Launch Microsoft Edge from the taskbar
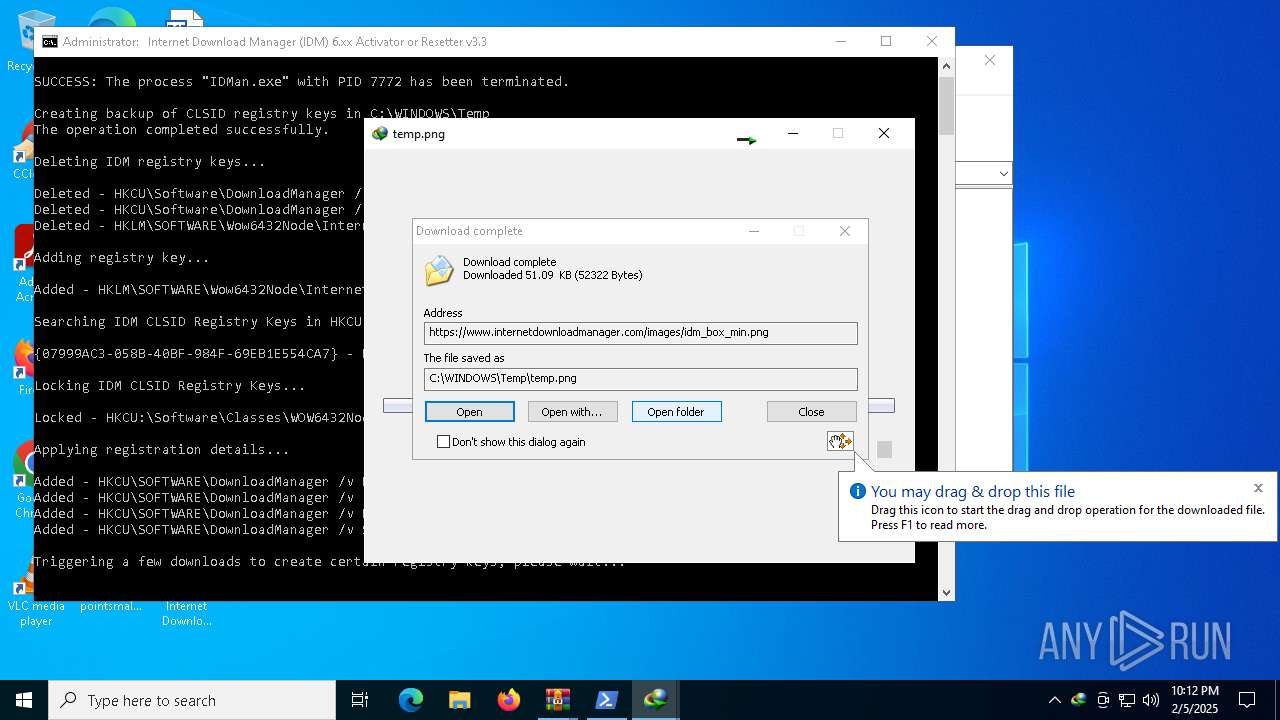The image size is (1280, 720). pos(411,700)
